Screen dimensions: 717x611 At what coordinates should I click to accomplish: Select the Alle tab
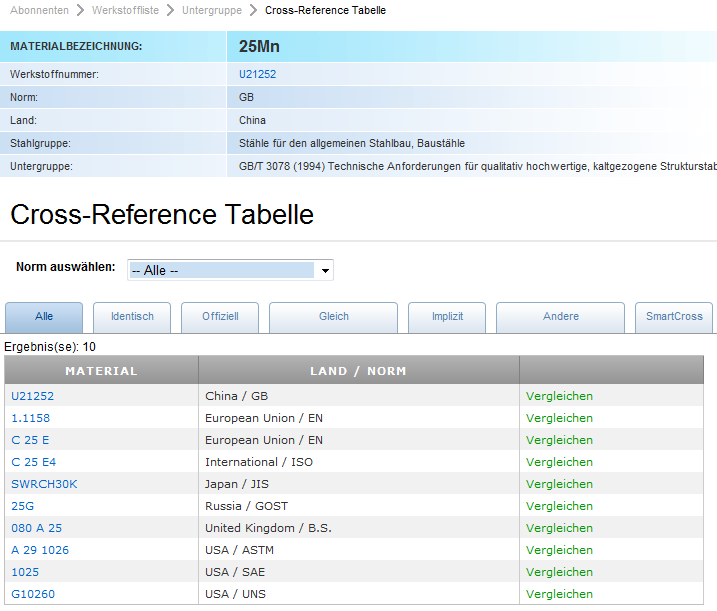(44, 317)
